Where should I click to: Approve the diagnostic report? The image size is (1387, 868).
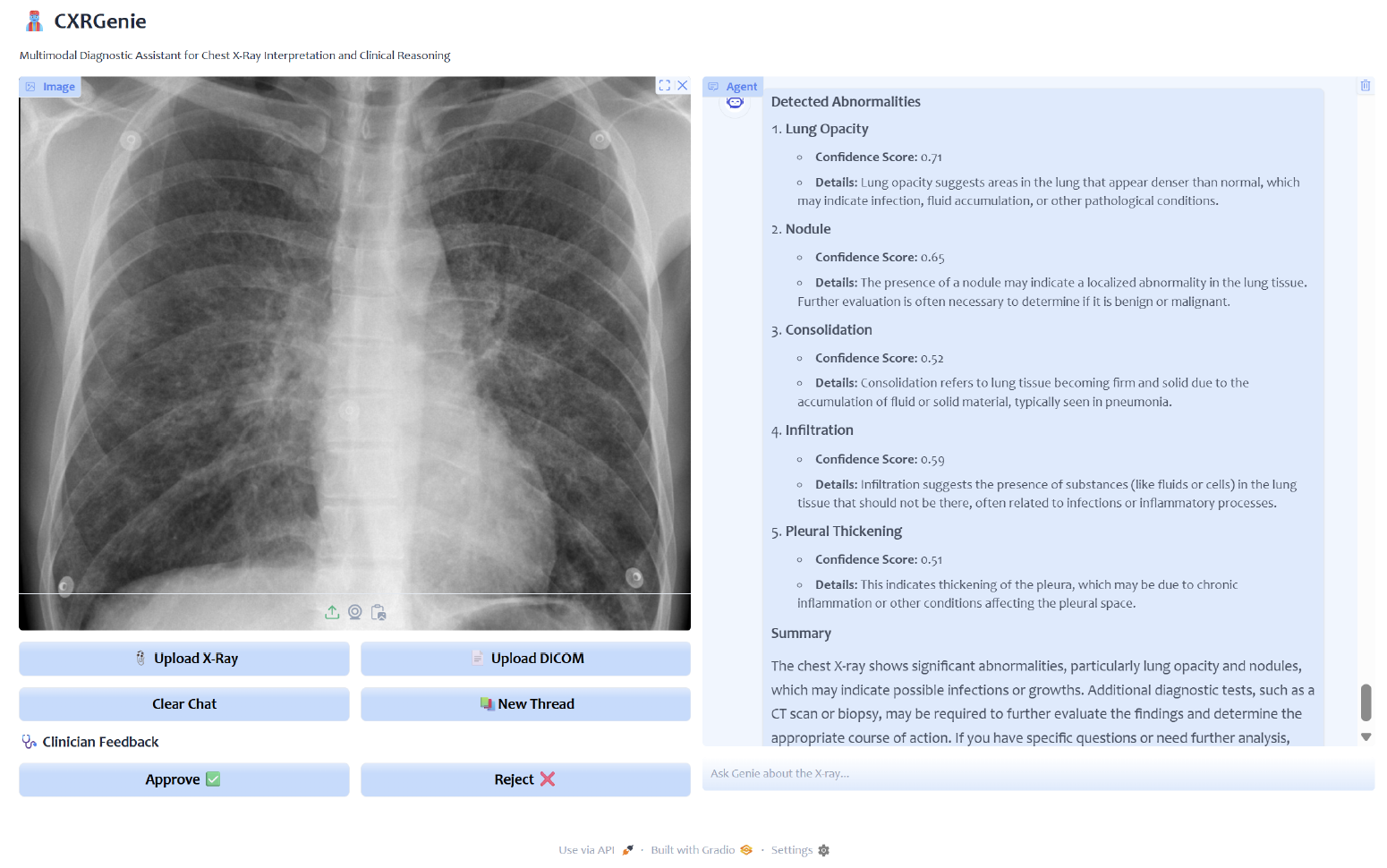(x=184, y=779)
